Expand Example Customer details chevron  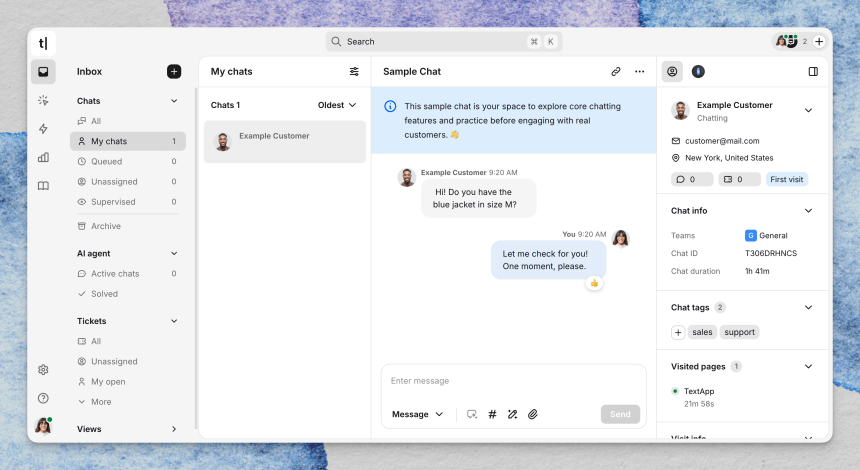tap(808, 110)
